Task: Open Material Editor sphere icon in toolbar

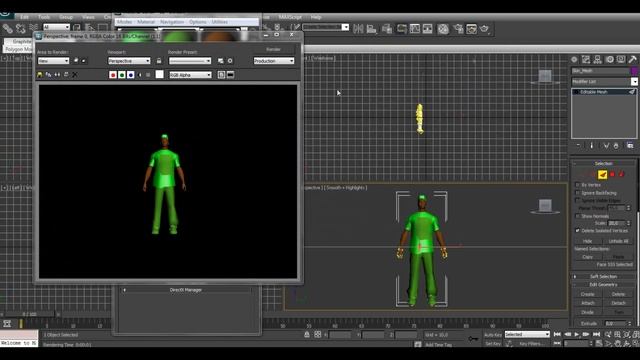Action: coord(443,29)
